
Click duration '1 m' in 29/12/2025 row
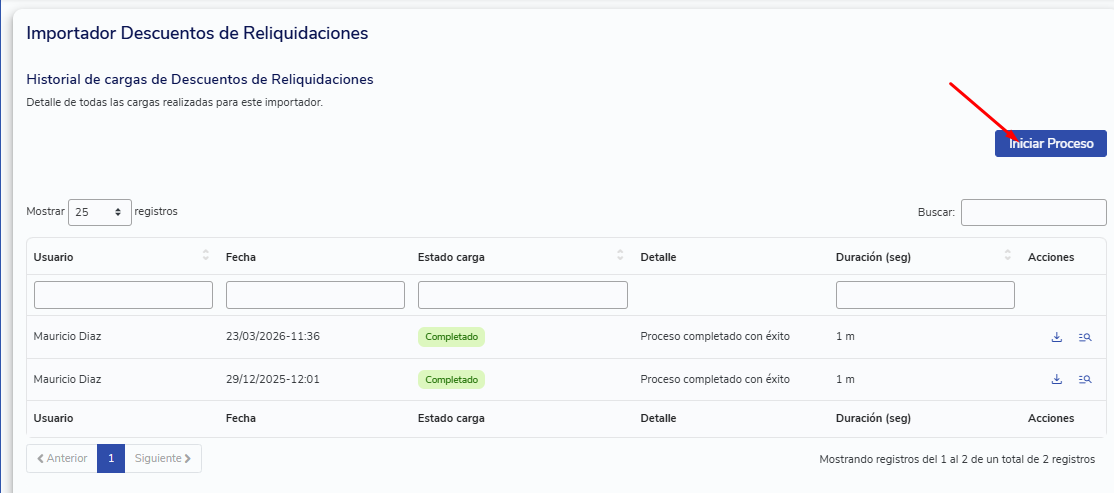click(845, 379)
